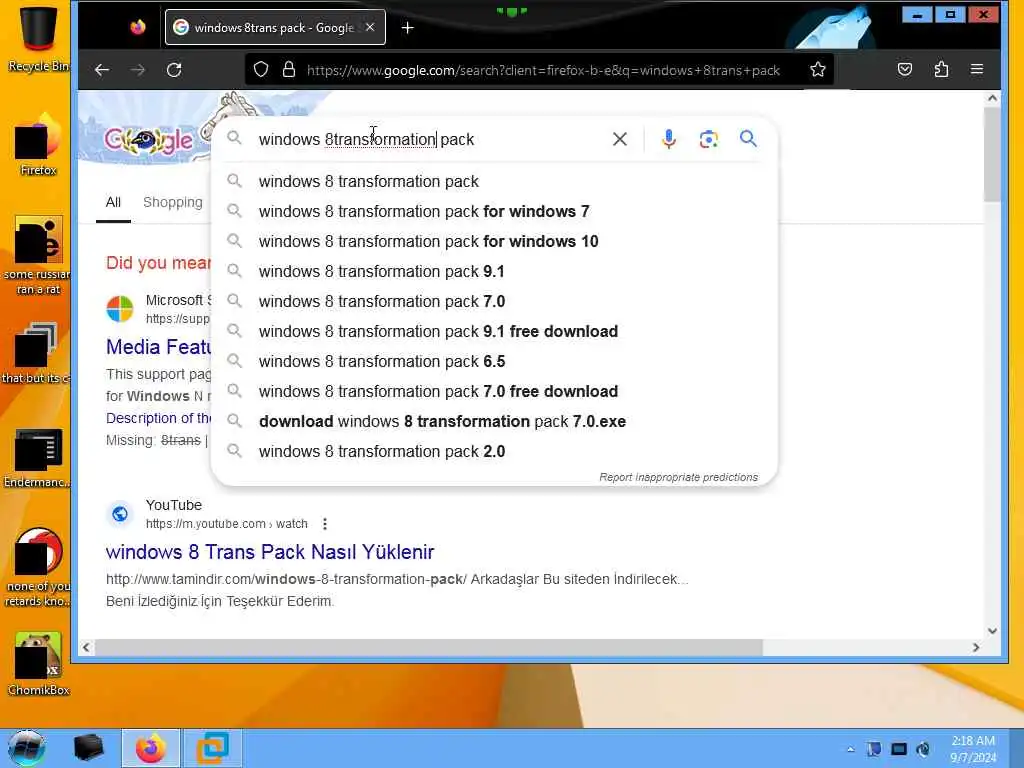Pick the suggestion 'pack 7.0 free download'
This screenshot has width=1024, height=768.
pyautogui.click(x=494, y=391)
